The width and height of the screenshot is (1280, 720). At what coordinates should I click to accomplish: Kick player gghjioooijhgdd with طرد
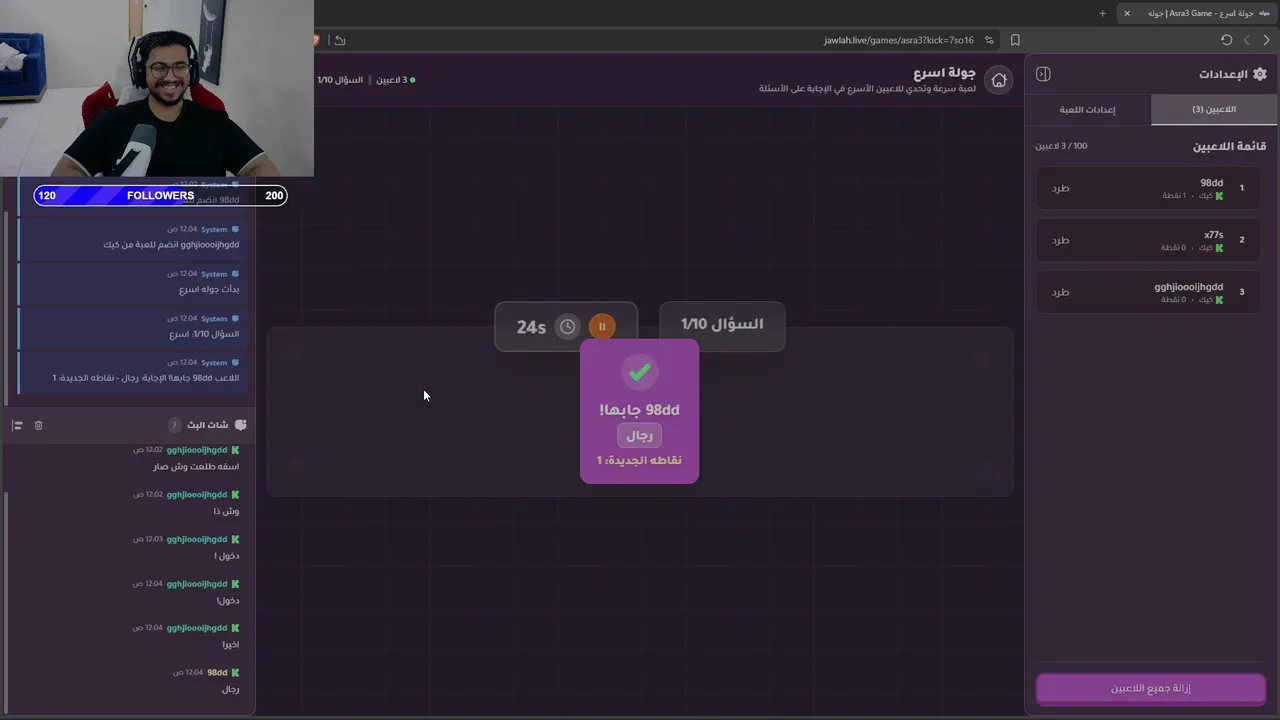click(1061, 292)
